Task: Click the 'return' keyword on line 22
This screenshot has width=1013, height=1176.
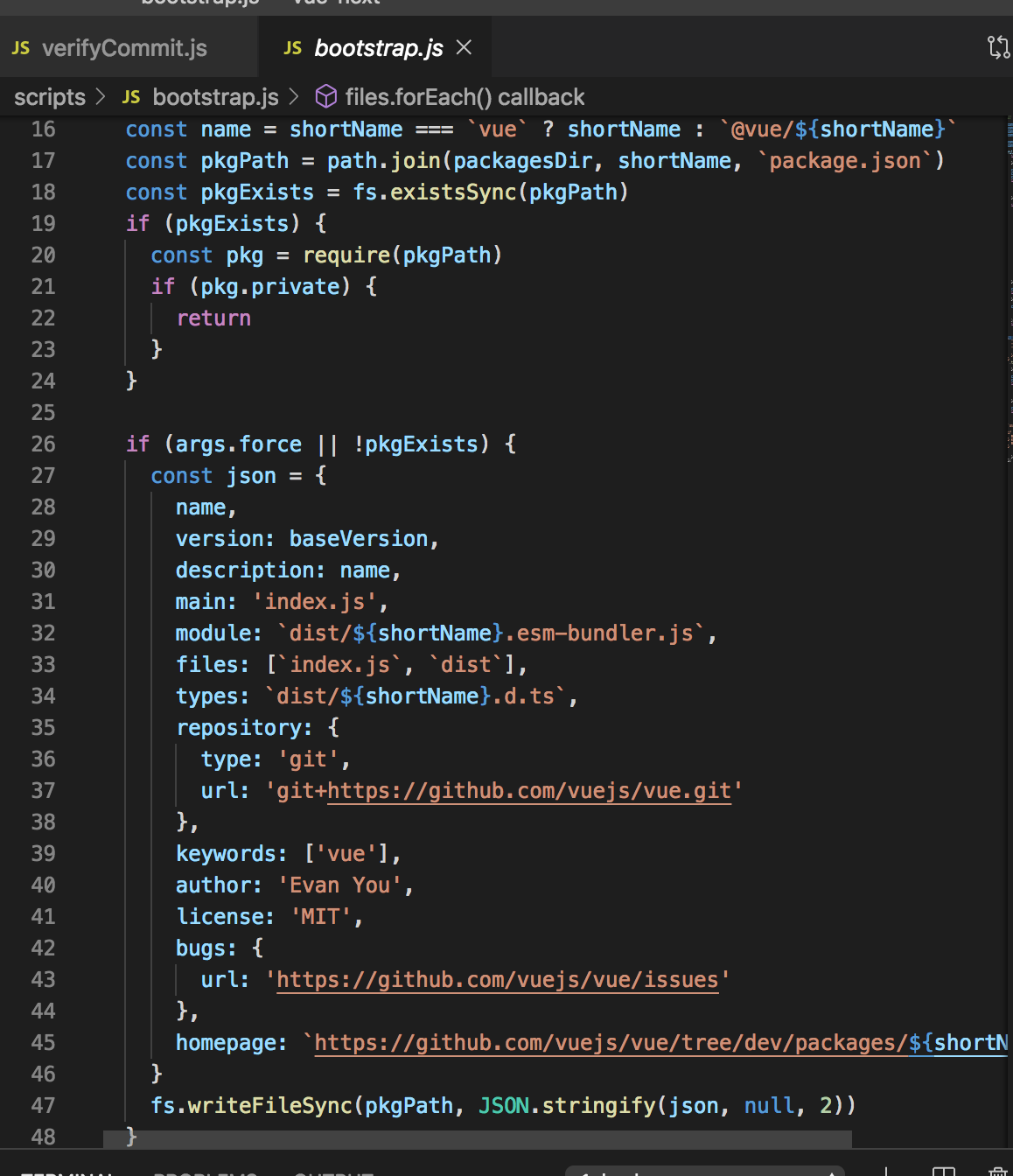Action: (x=213, y=318)
